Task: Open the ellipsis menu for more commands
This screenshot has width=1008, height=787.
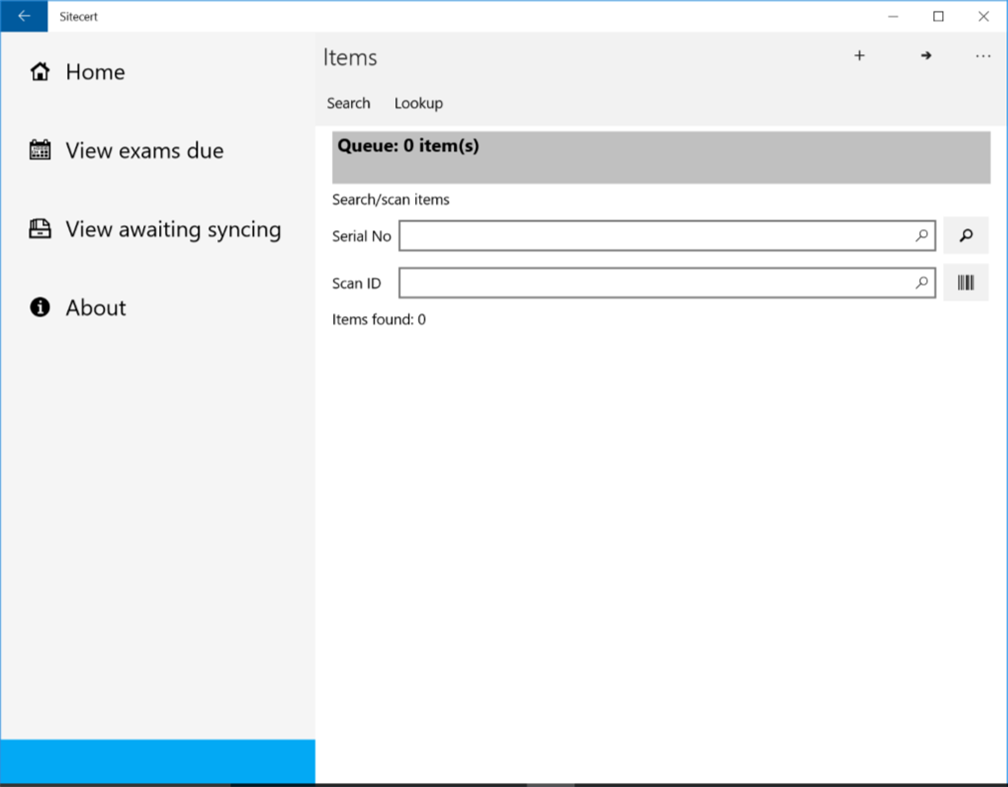Action: coord(982,56)
